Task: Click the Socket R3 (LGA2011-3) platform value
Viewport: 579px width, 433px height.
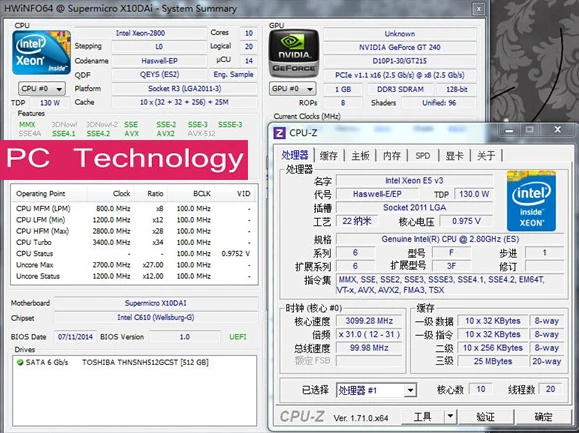Action: pos(185,89)
